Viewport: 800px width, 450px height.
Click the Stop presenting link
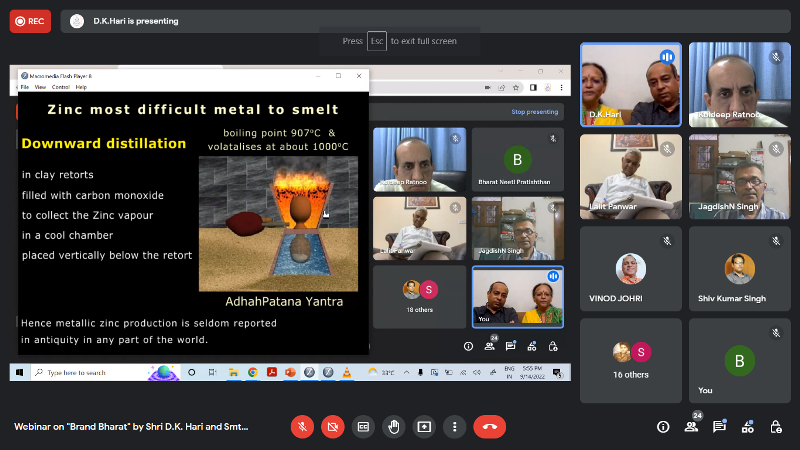(x=534, y=112)
